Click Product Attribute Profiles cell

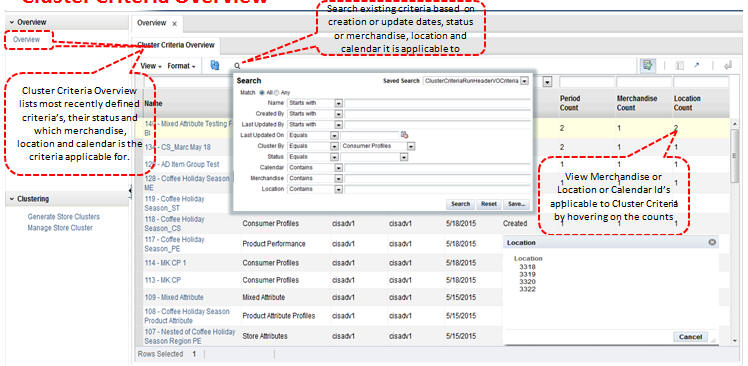pos(279,316)
